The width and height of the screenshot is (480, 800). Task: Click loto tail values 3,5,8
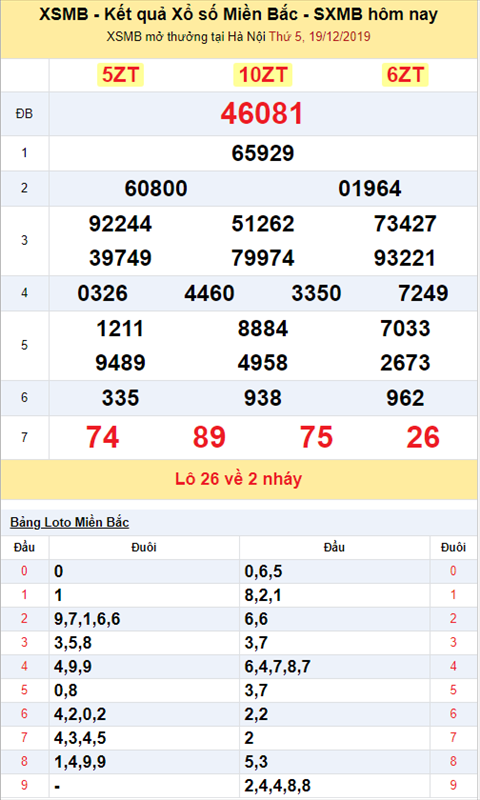point(73,643)
